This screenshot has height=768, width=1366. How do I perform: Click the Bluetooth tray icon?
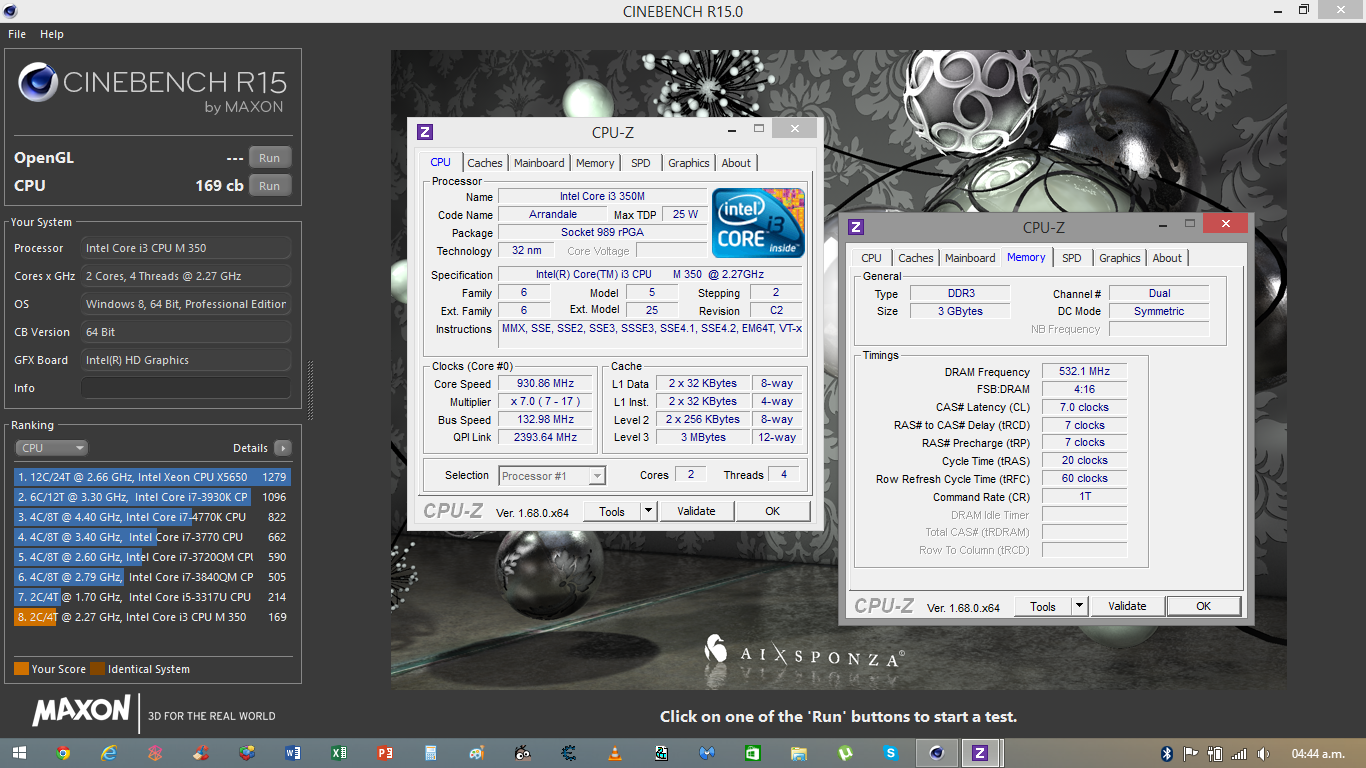[1167, 753]
